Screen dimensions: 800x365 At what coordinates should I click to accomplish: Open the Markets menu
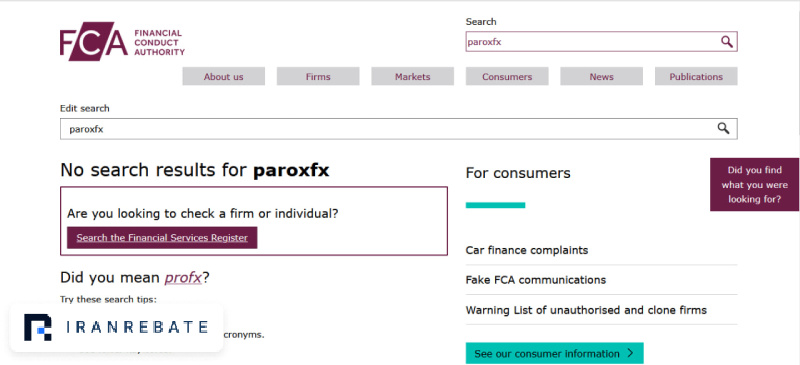tap(412, 77)
